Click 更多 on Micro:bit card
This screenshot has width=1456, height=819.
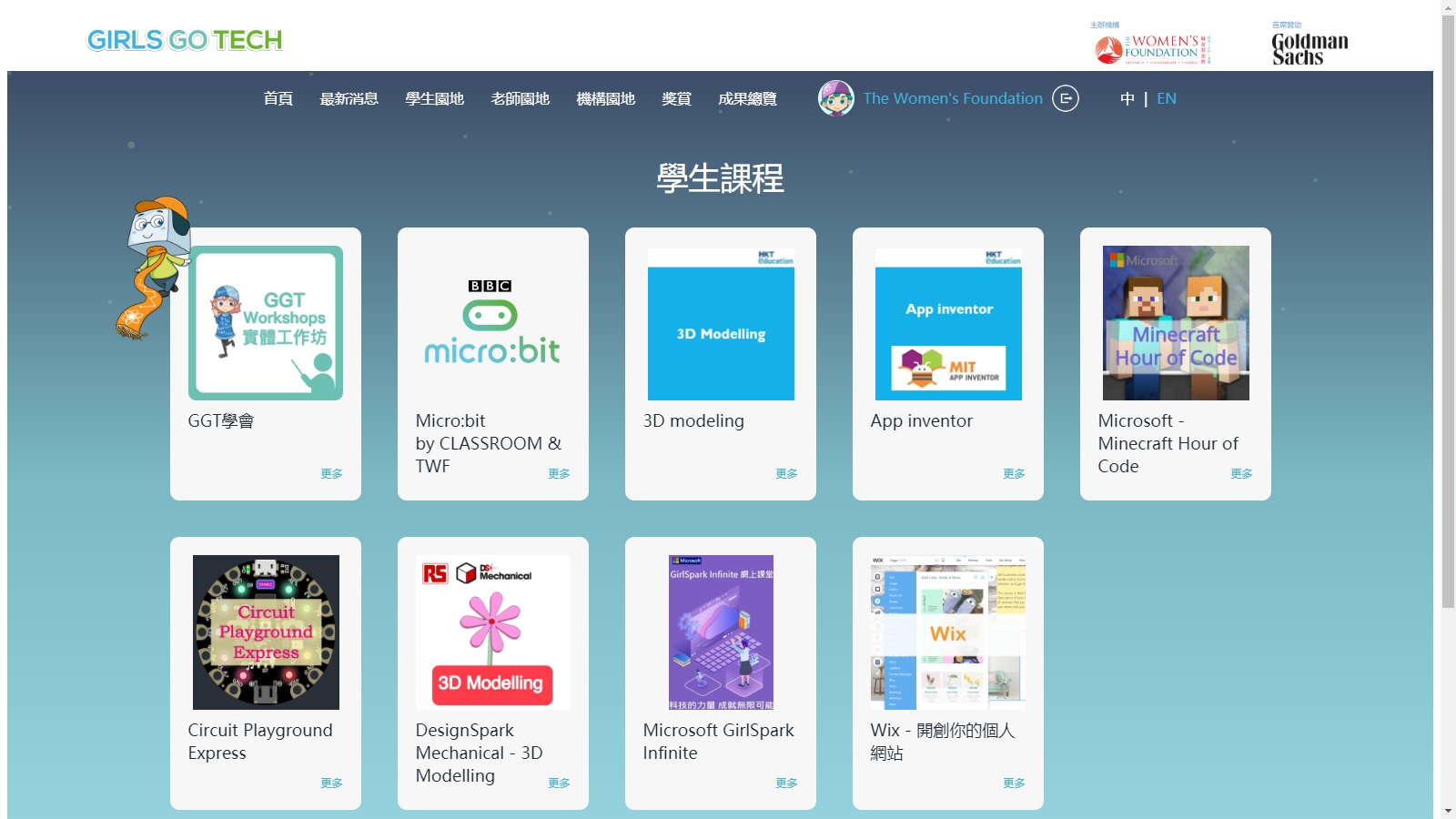point(559,473)
